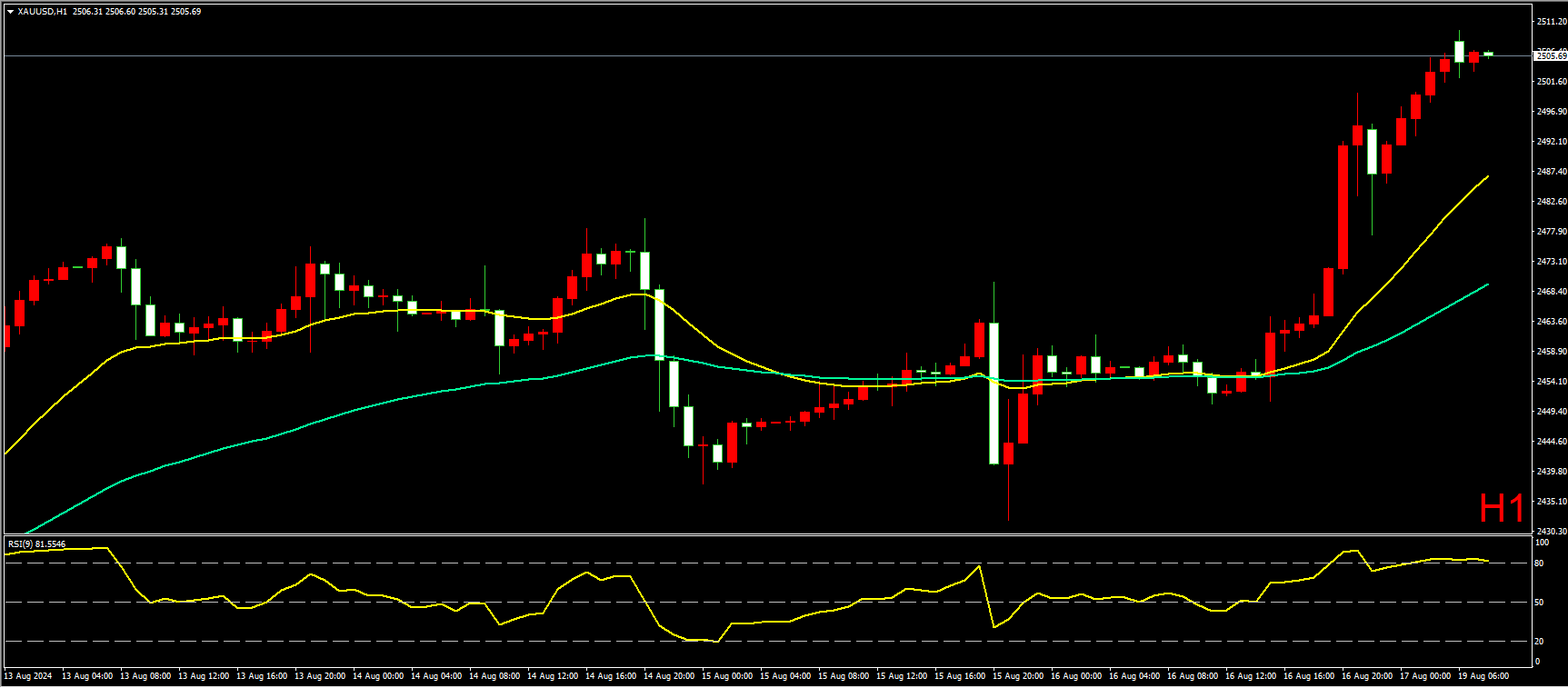Viewport: 1568px width, 688px height.
Task: Select the 2496.90 price level label
Action: pyautogui.click(x=1552, y=112)
